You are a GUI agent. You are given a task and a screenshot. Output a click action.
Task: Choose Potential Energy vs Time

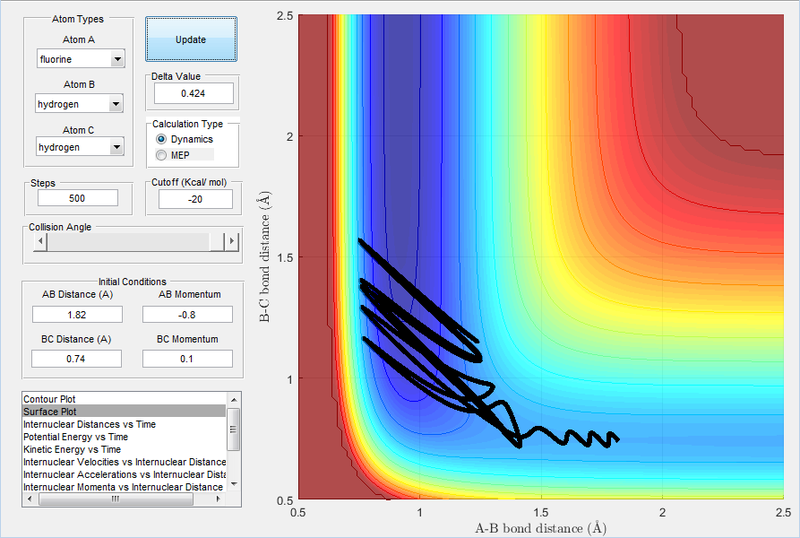click(124, 437)
